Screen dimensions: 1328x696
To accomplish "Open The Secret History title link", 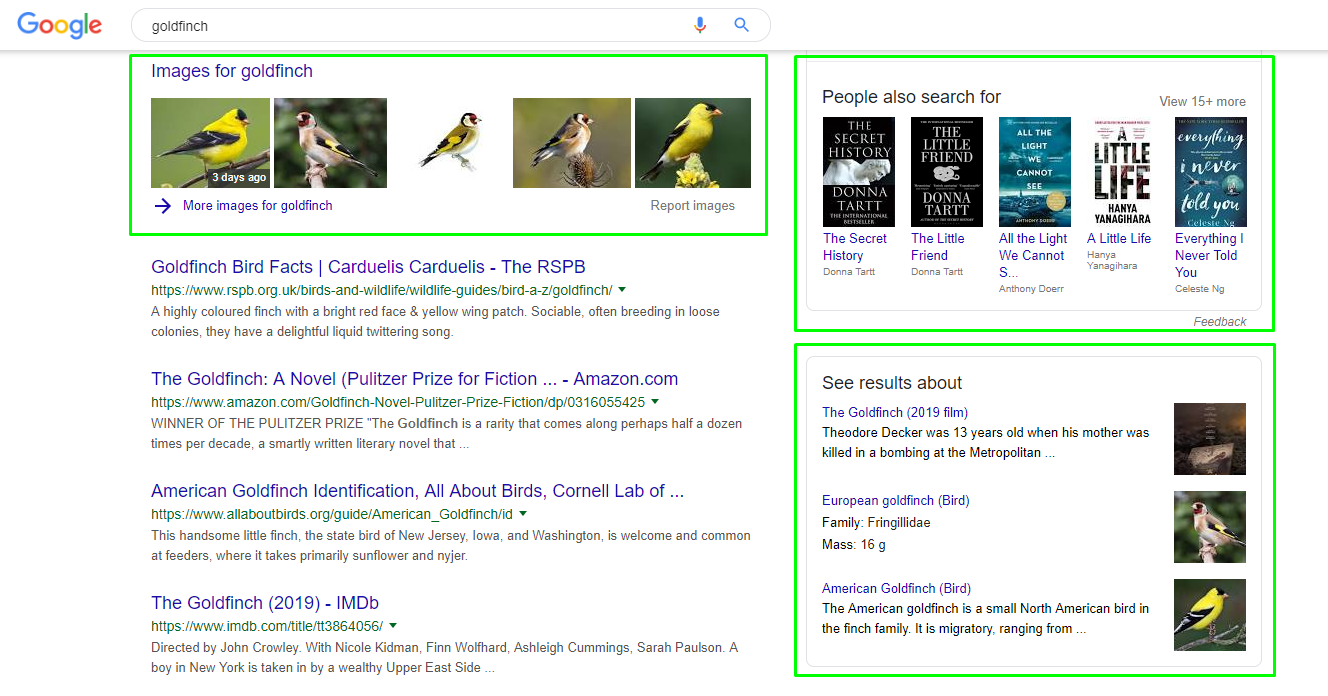I will pyautogui.click(x=855, y=247).
